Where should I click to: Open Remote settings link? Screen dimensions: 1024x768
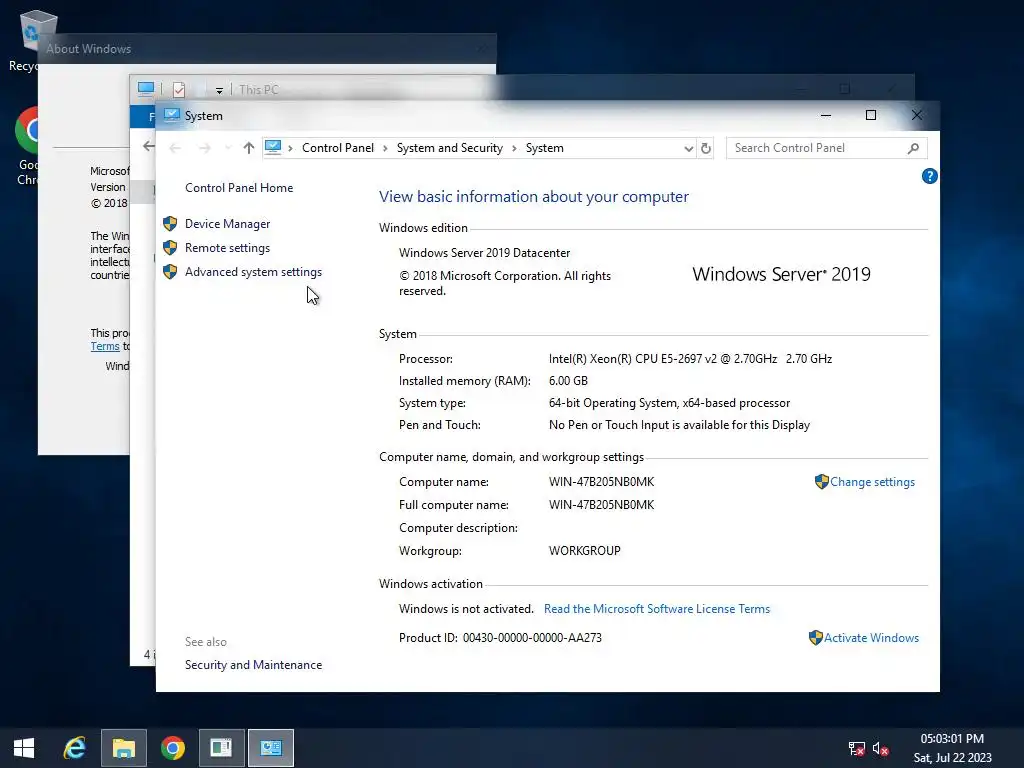tap(227, 248)
